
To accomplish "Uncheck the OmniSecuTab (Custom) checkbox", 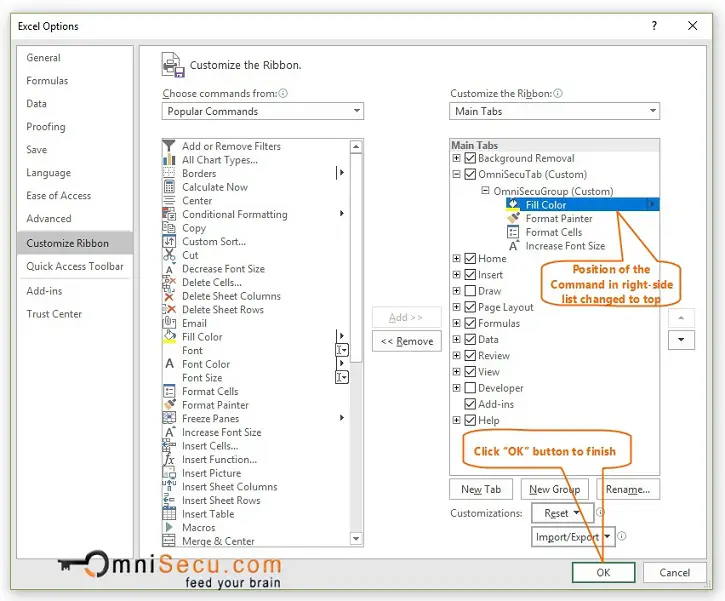I will [x=470, y=174].
